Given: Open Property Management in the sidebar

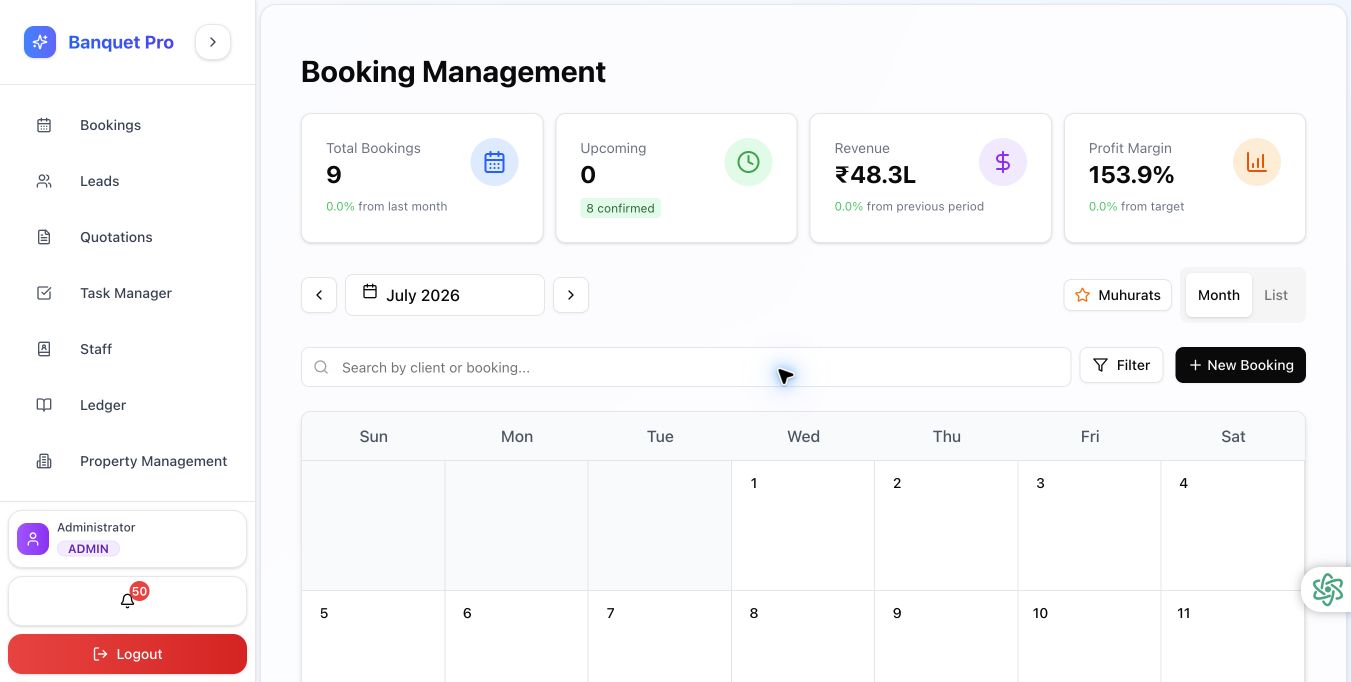Looking at the screenshot, I should [x=128, y=461].
